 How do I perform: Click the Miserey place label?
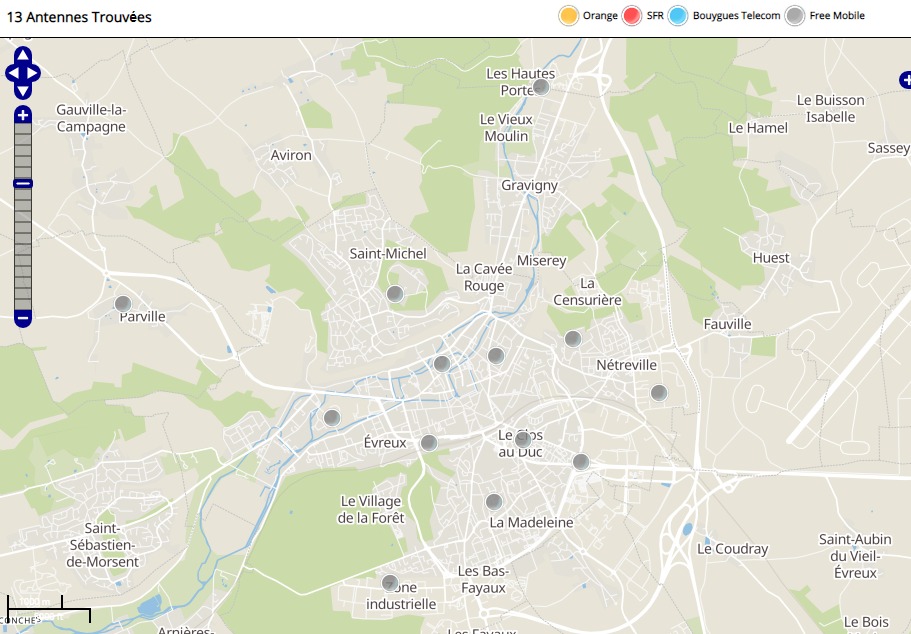pos(541,261)
